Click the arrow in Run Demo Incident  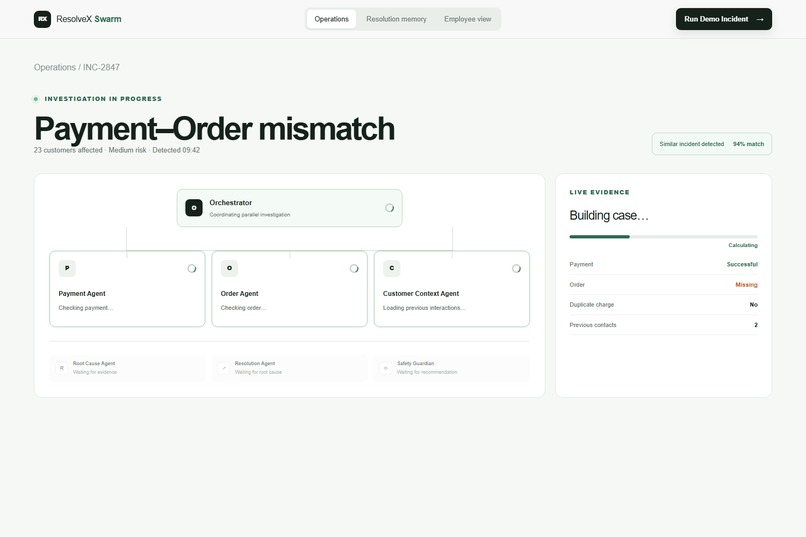coord(760,19)
